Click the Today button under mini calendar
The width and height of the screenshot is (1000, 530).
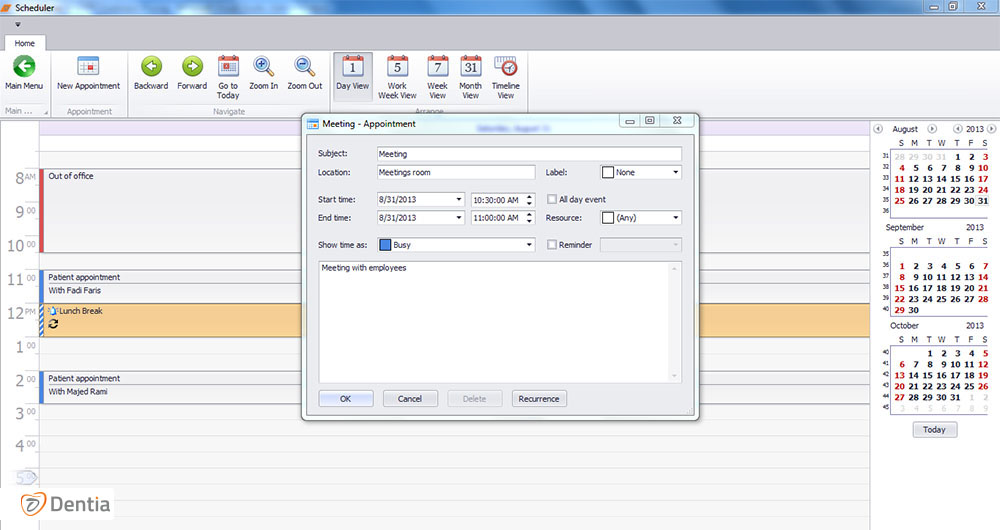934,430
